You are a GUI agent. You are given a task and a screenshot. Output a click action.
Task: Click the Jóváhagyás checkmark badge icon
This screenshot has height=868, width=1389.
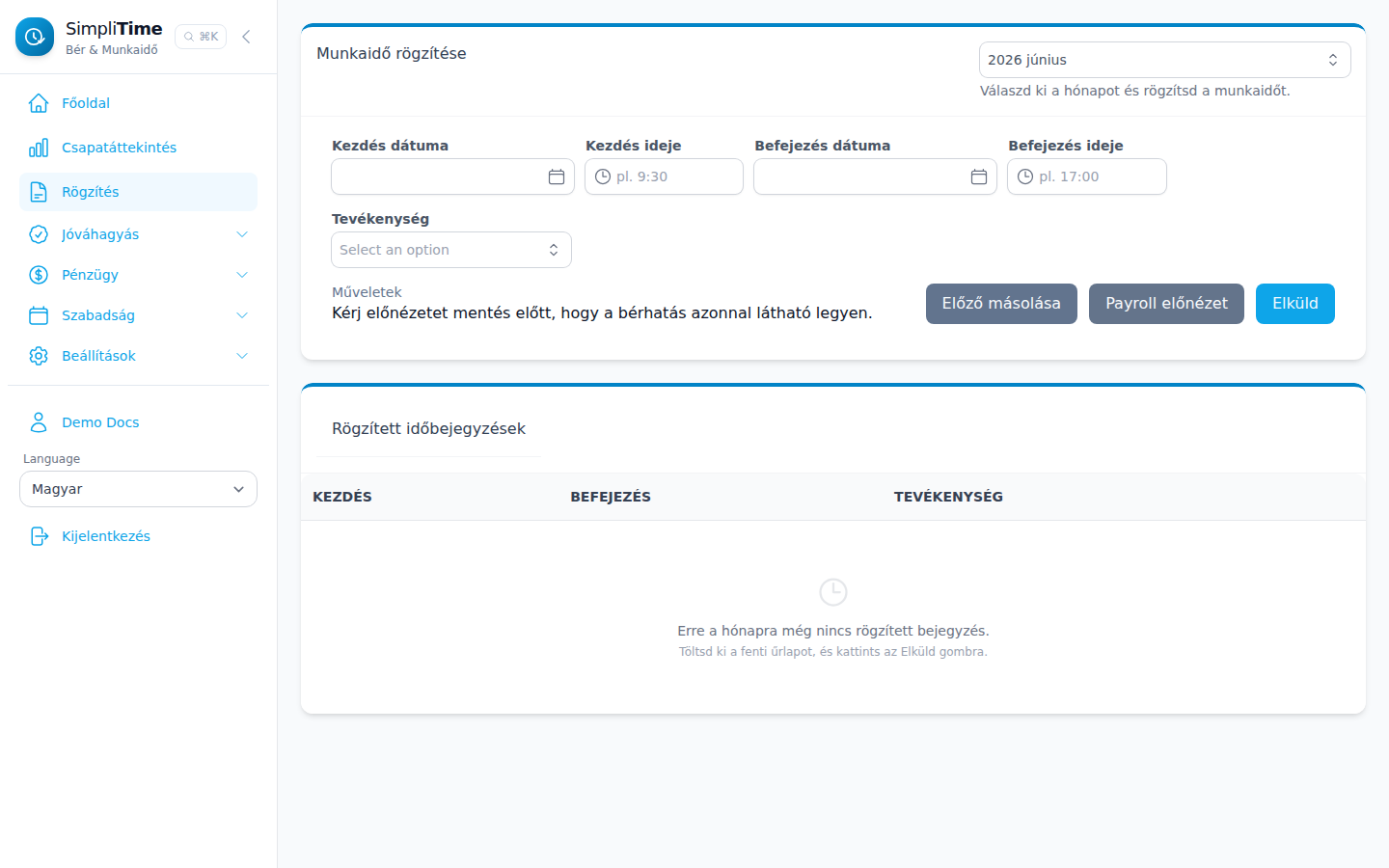tap(39, 234)
